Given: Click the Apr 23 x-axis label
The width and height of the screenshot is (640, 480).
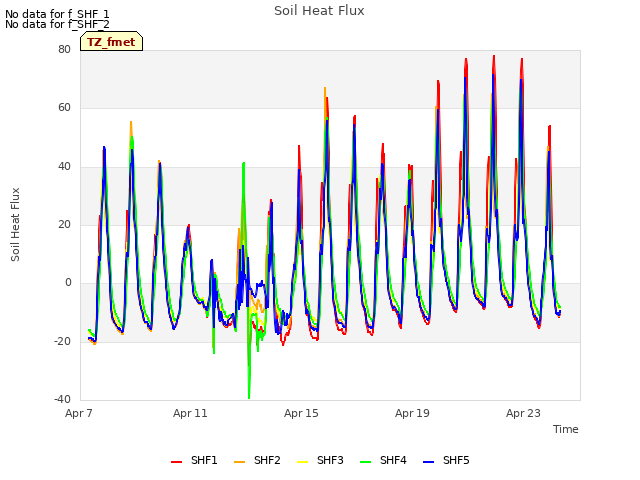Looking at the screenshot, I should pyautogui.click(x=523, y=413).
